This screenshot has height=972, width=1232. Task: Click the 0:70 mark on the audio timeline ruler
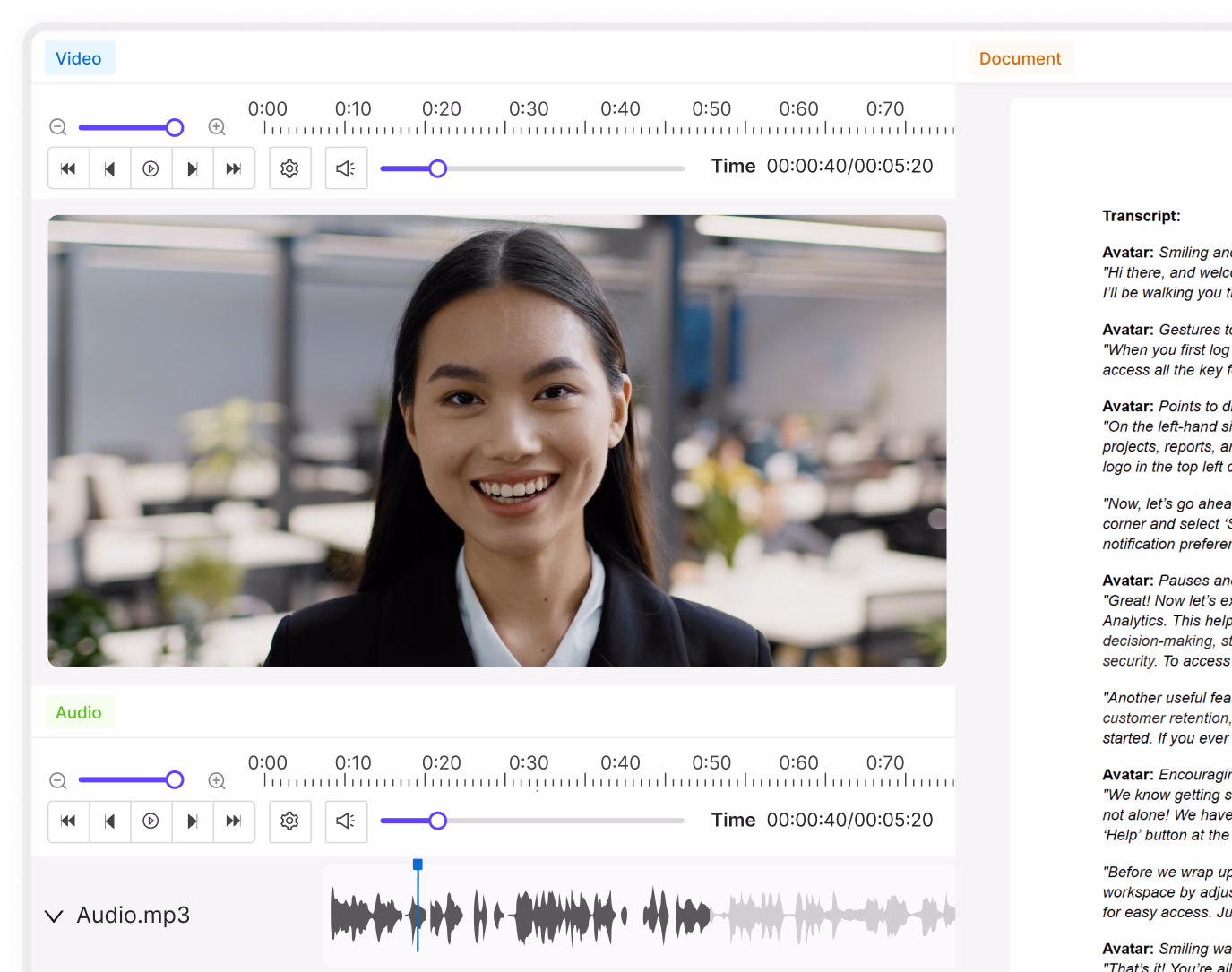[885, 762]
